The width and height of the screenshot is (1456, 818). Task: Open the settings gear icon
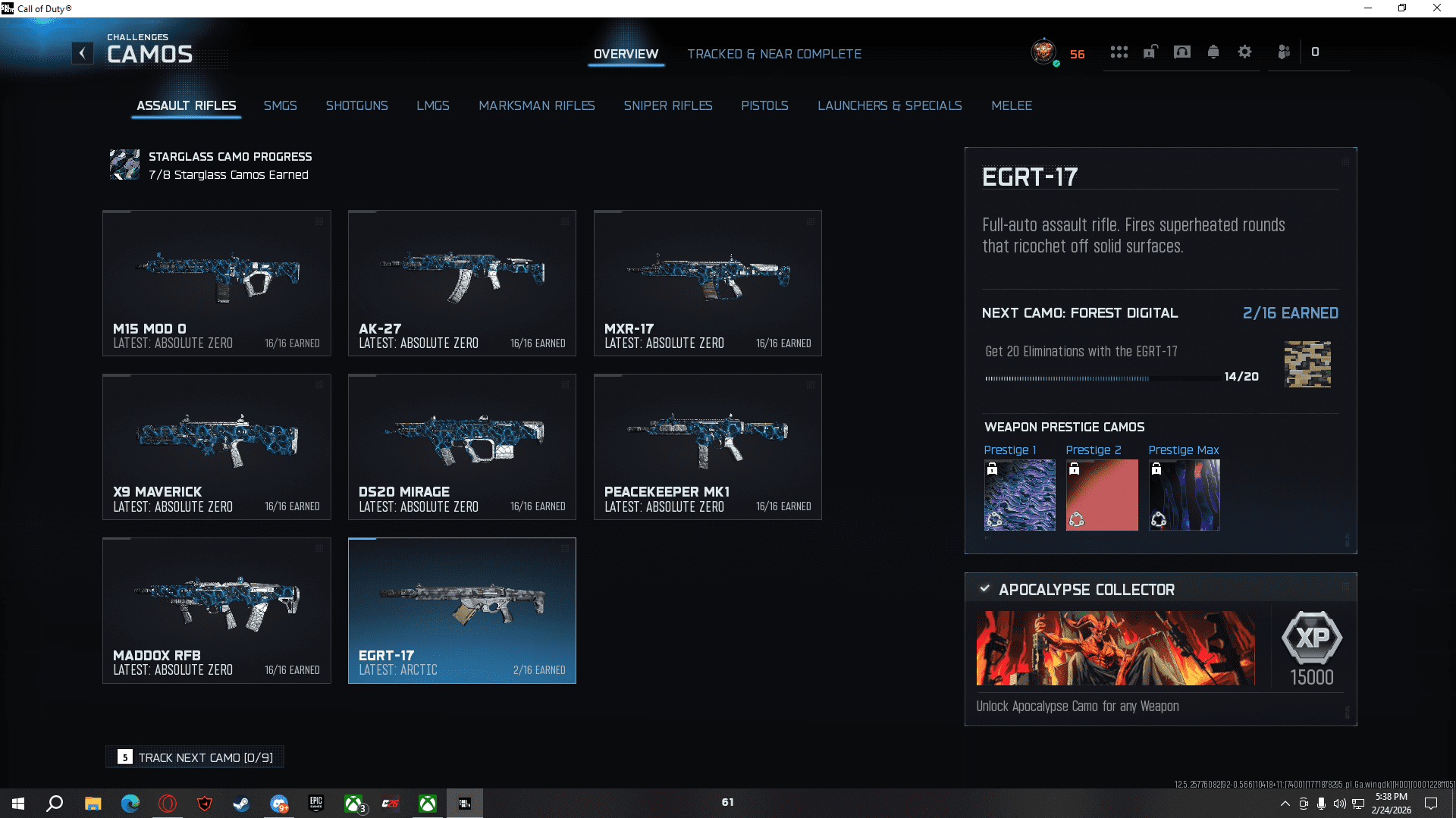point(1244,52)
